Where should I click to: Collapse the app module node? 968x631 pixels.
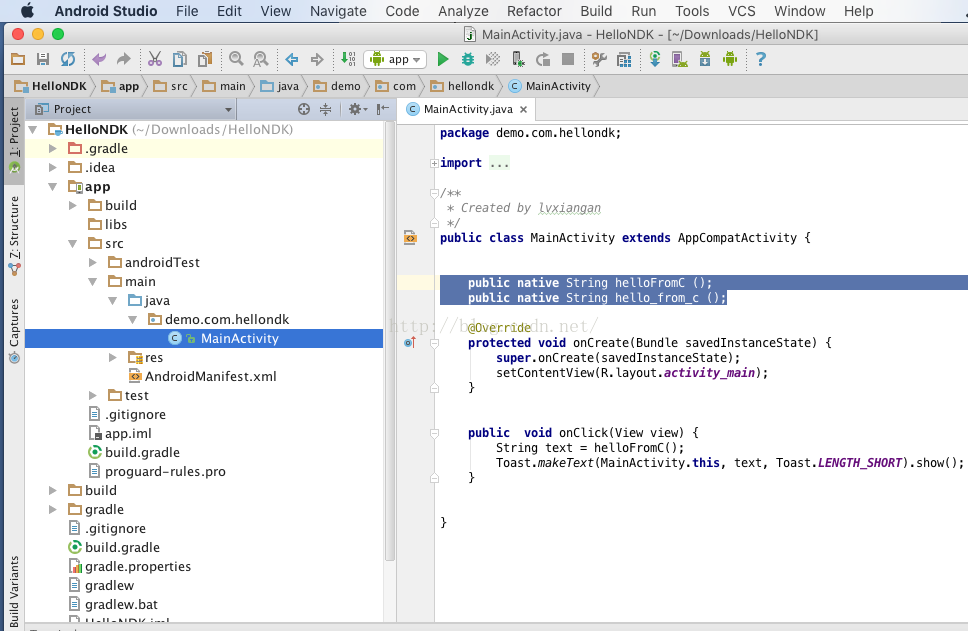coord(53,186)
